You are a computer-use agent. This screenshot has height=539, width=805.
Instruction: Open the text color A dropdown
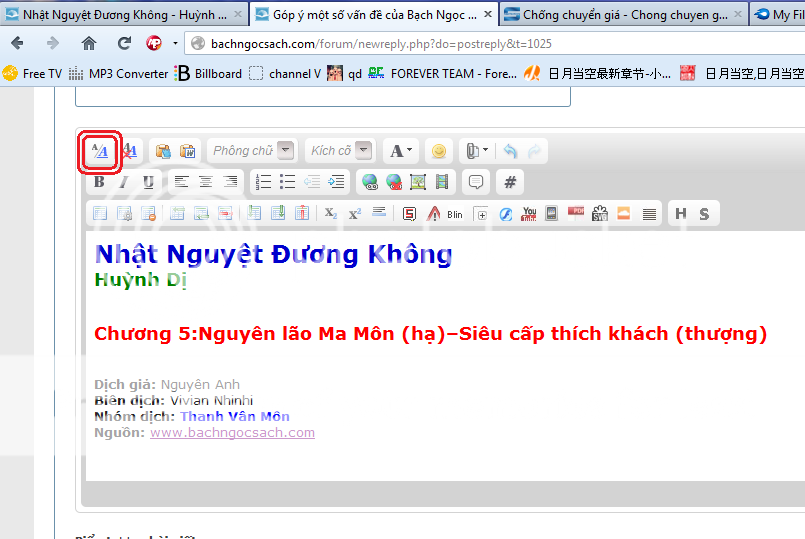tap(401, 151)
